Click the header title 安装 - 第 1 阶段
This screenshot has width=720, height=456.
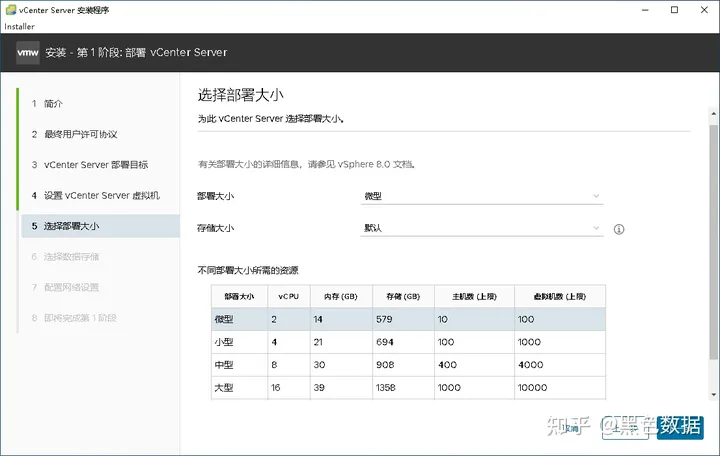click(x=136, y=52)
